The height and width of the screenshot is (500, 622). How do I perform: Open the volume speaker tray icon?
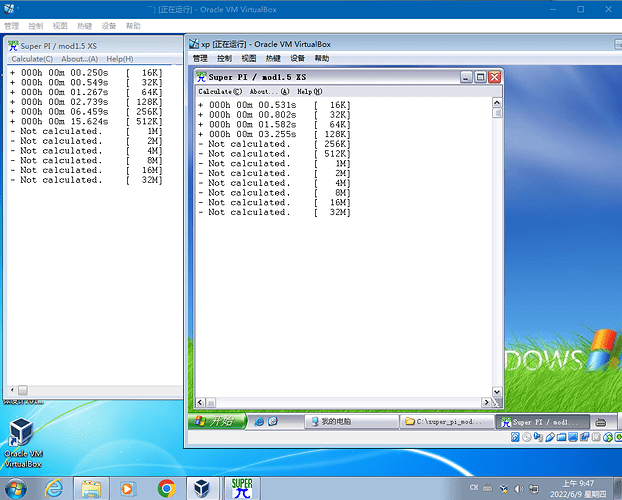coord(519,488)
